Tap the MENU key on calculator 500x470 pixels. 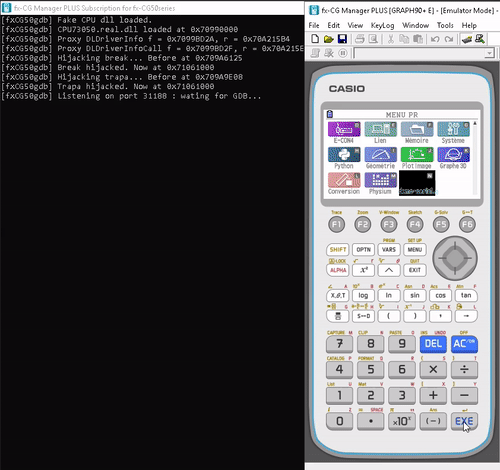[x=415, y=249]
